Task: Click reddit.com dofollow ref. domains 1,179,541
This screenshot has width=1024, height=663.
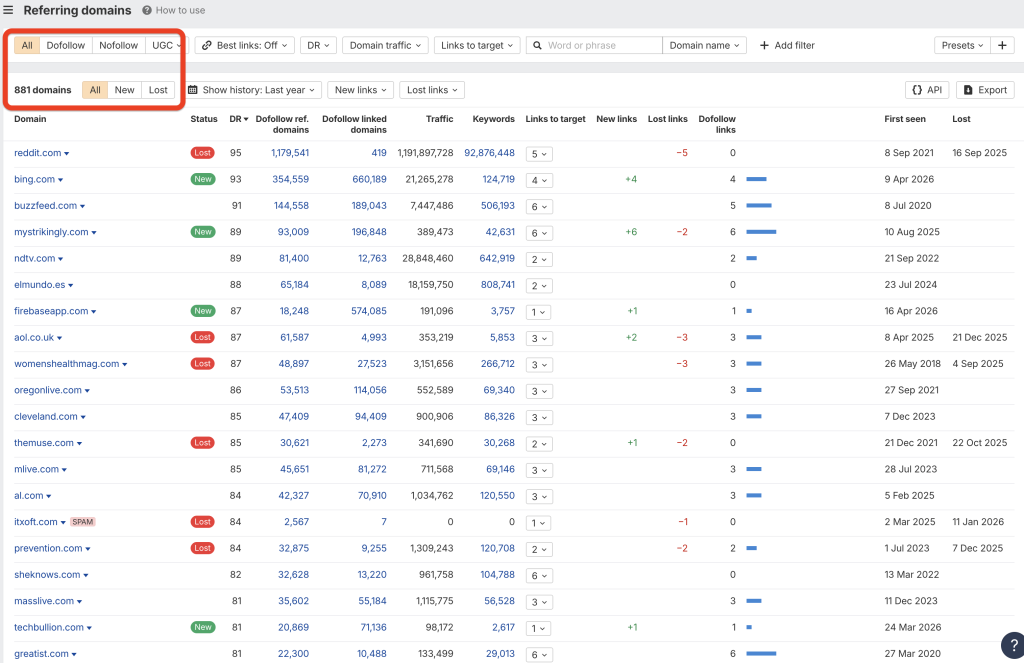Action: (290, 153)
